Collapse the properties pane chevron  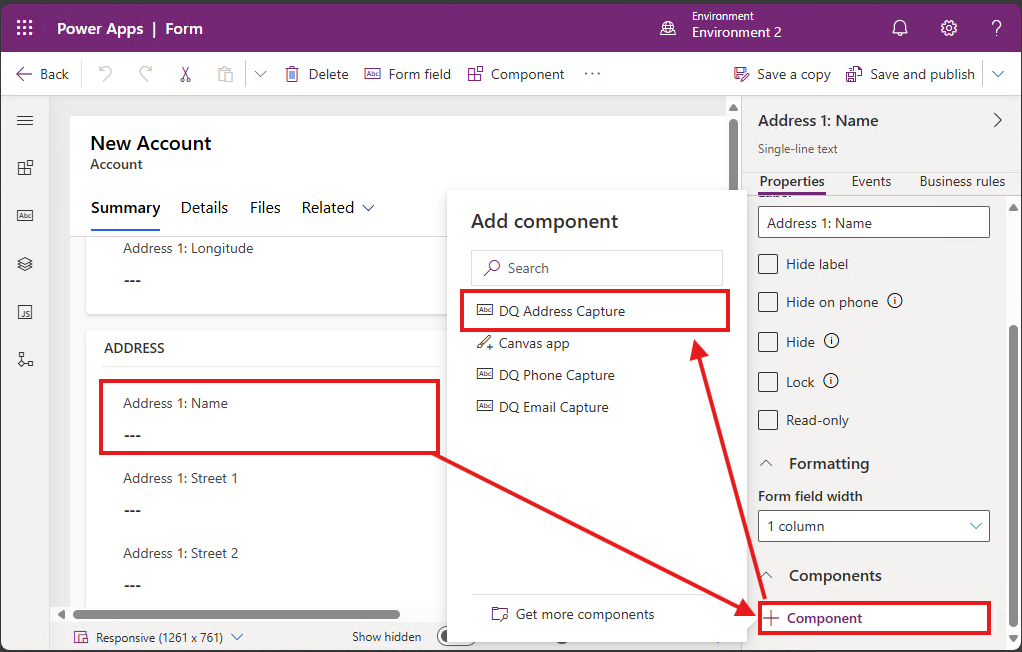click(x=997, y=120)
